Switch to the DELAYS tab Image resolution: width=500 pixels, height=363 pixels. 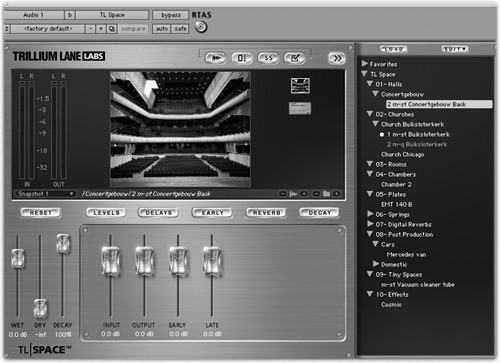point(159,213)
